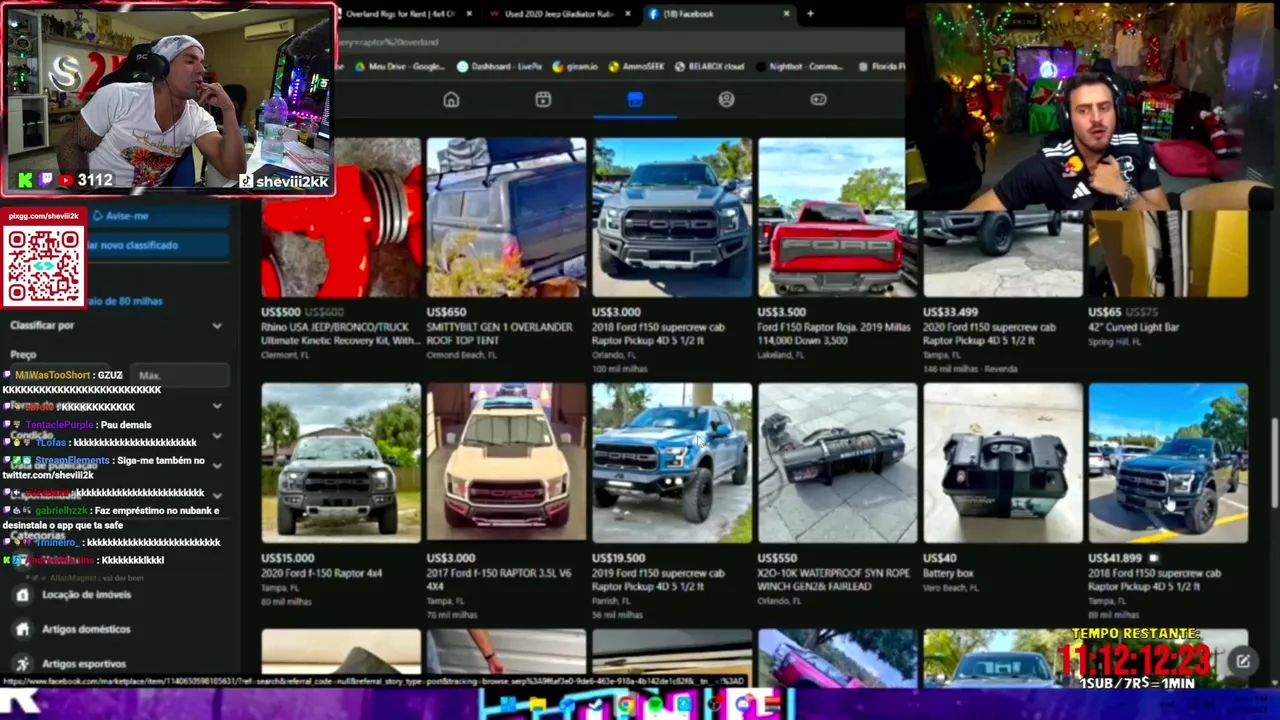This screenshot has width=1280, height=720.
Task: Open the Nightbot bookmark
Action: pos(800,67)
